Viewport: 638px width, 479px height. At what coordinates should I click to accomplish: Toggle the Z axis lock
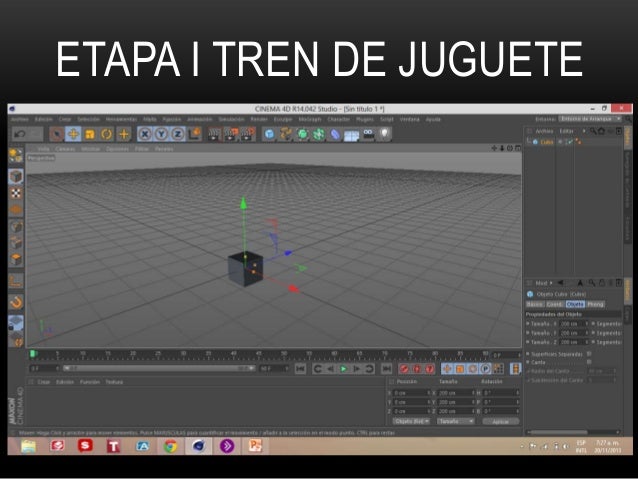[x=178, y=134]
